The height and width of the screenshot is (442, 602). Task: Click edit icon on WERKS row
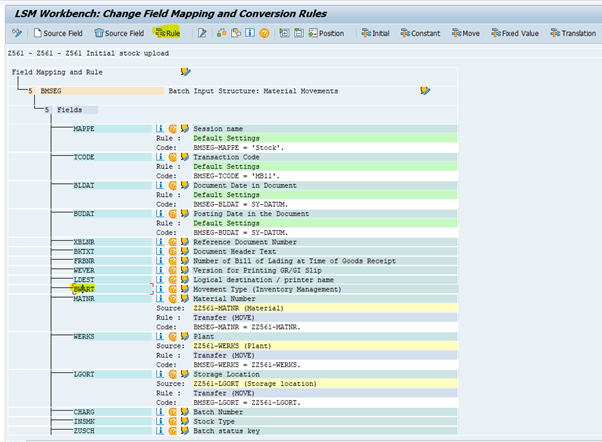(185, 336)
